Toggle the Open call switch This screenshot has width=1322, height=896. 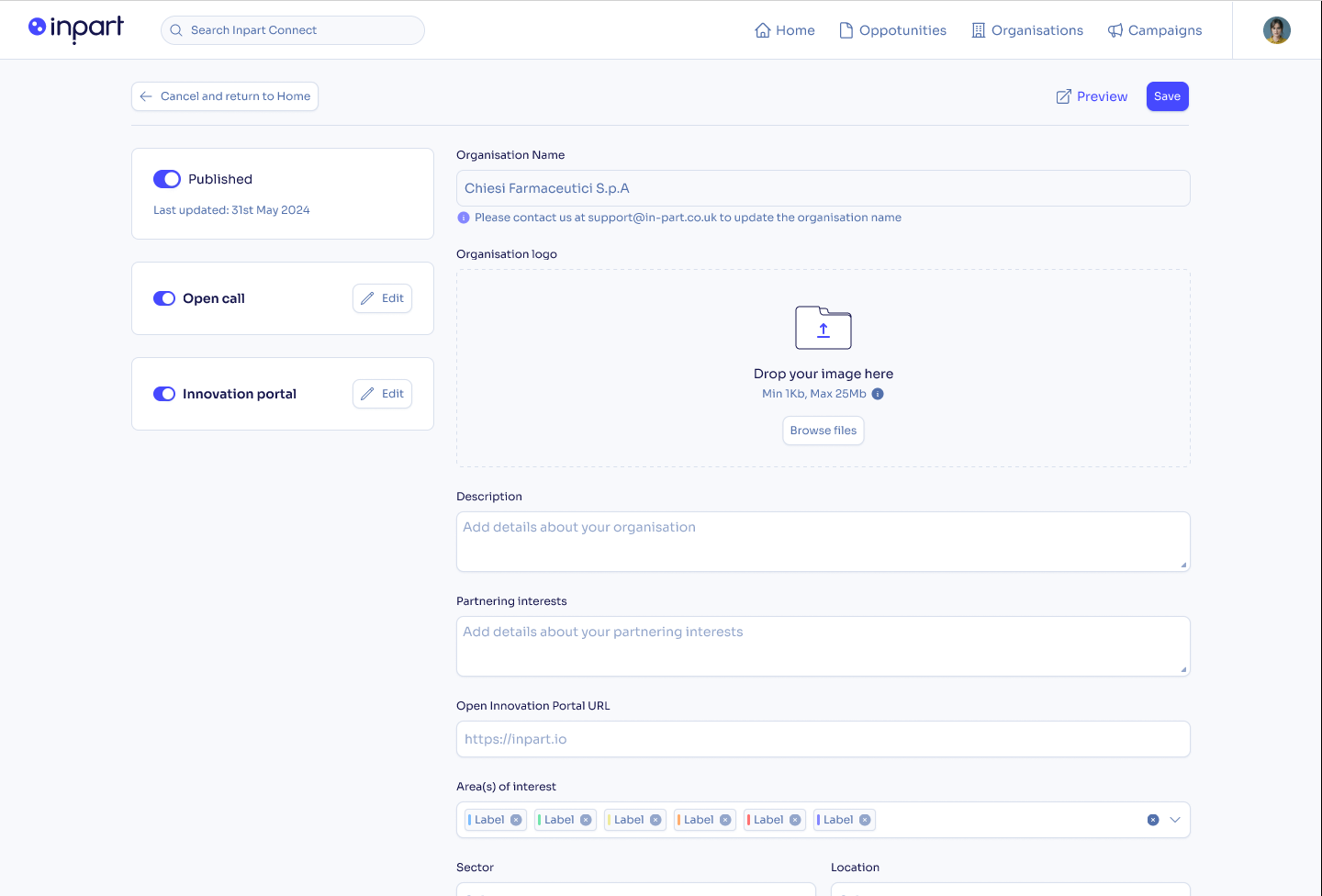pos(164,298)
